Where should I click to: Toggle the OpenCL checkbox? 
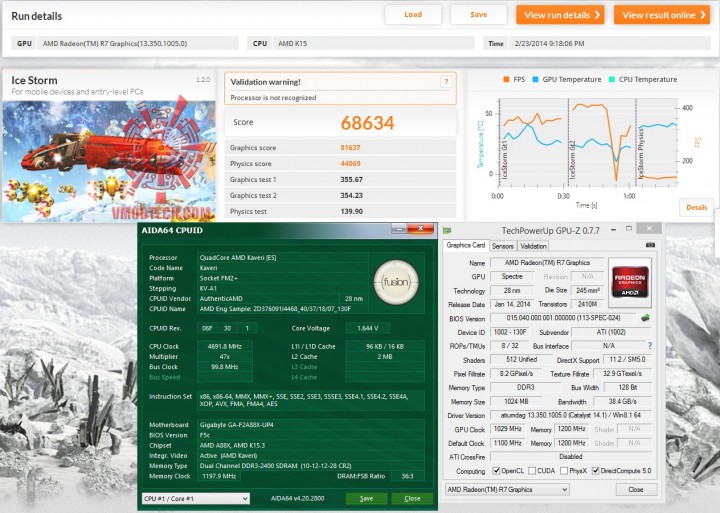[496, 471]
